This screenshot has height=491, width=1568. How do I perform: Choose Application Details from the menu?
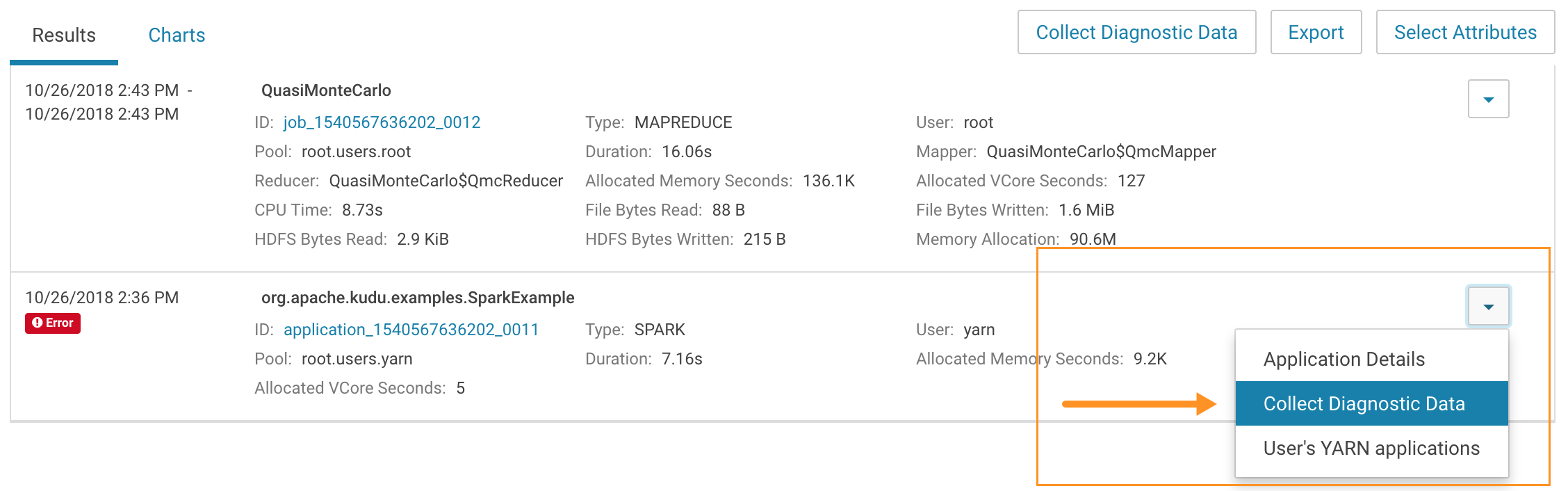pyautogui.click(x=1344, y=360)
